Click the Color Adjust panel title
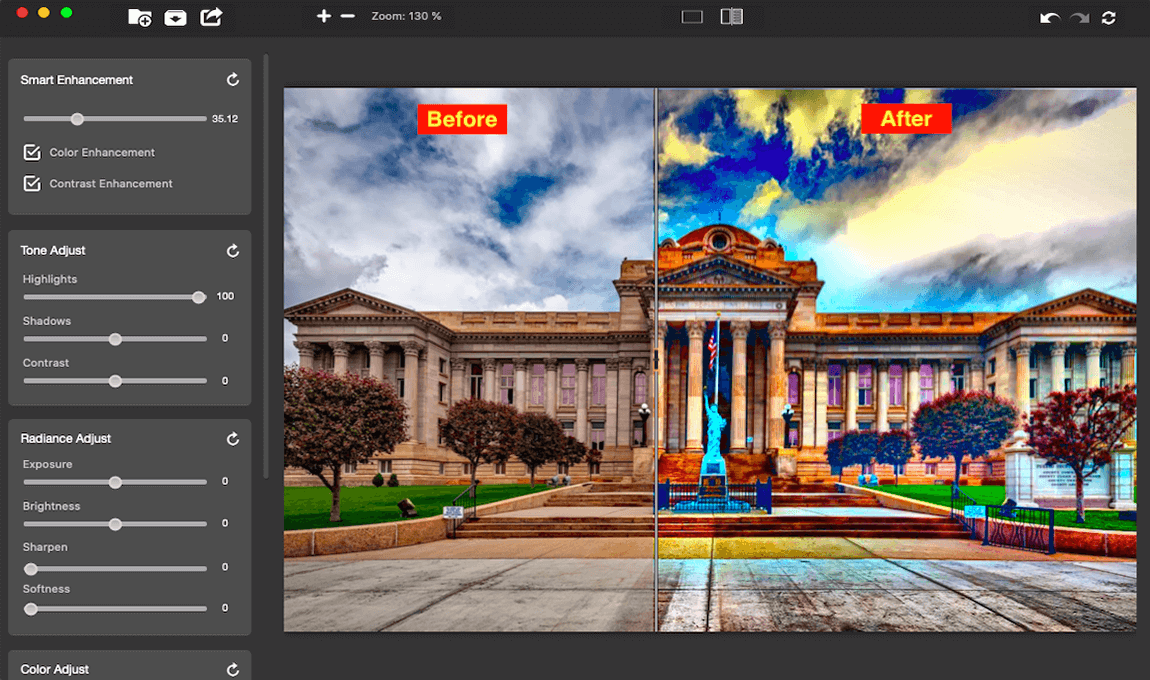 pos(55,669)
